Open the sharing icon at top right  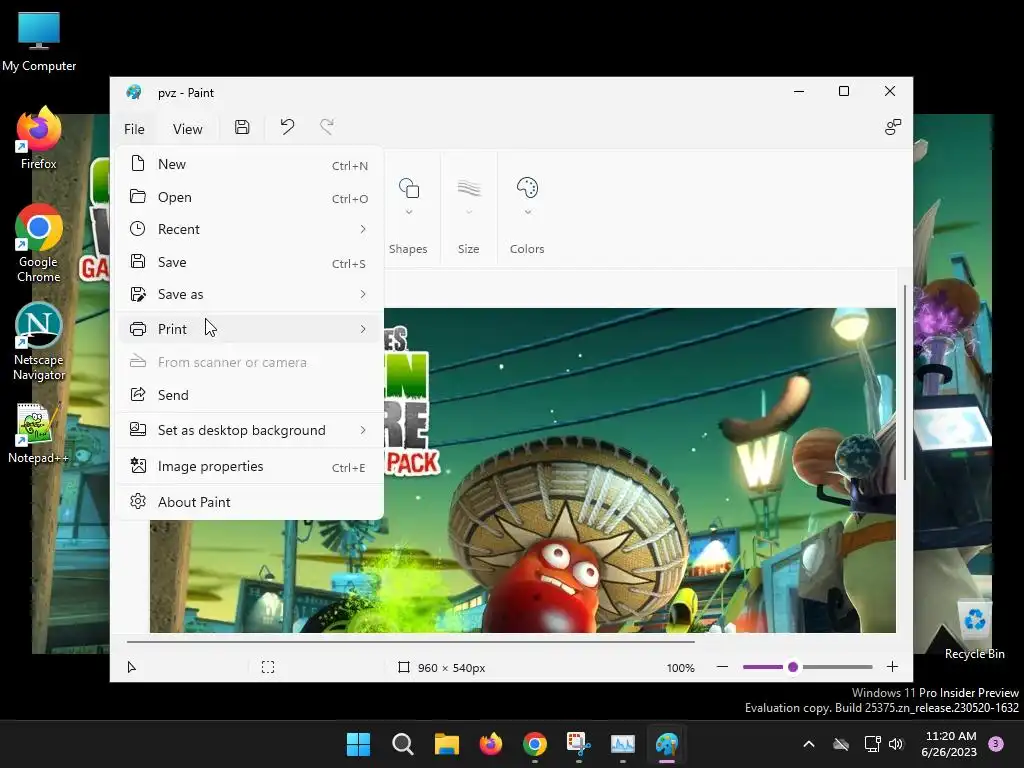pos(893,127)
